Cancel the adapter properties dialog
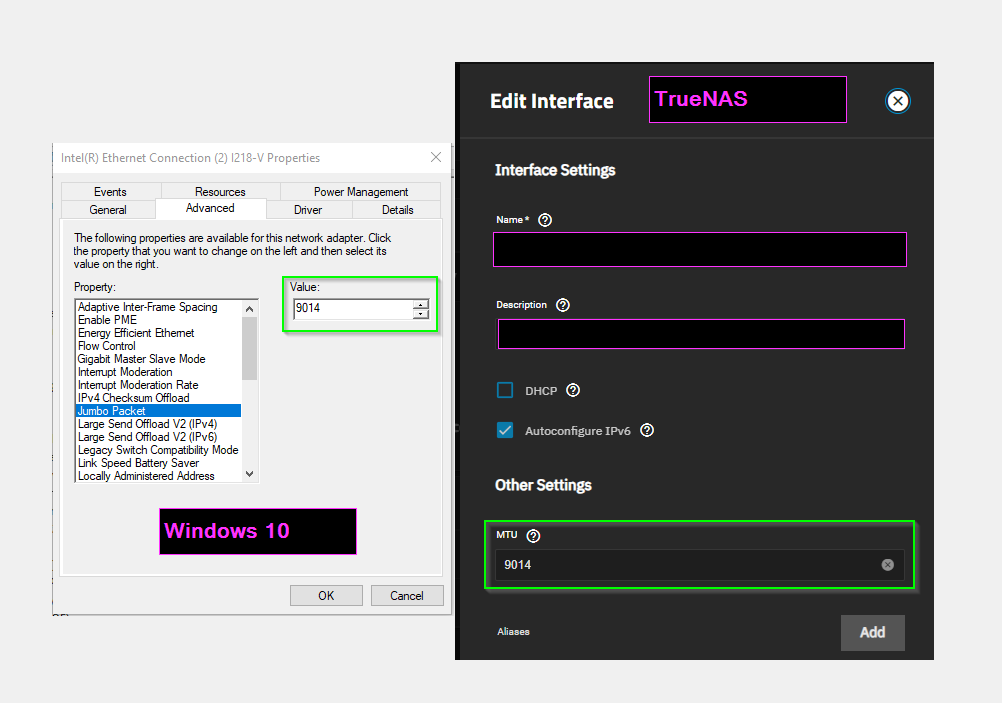 coord(407,595)
